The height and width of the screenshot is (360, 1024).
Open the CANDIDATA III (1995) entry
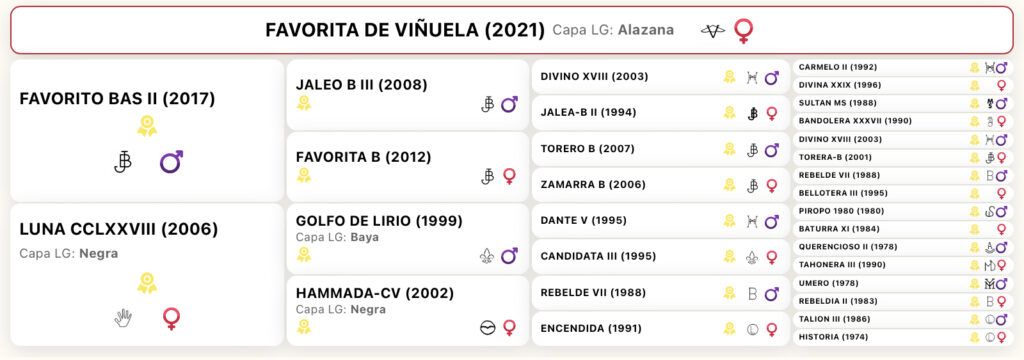click(x=660, y=257)
